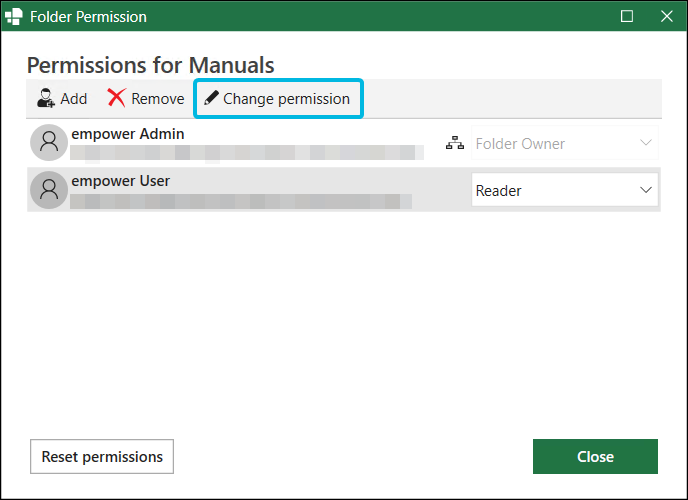This screenshot has width=688, height=500.
Task: Click the empower Admin name
Action: (x=128, y=134)
